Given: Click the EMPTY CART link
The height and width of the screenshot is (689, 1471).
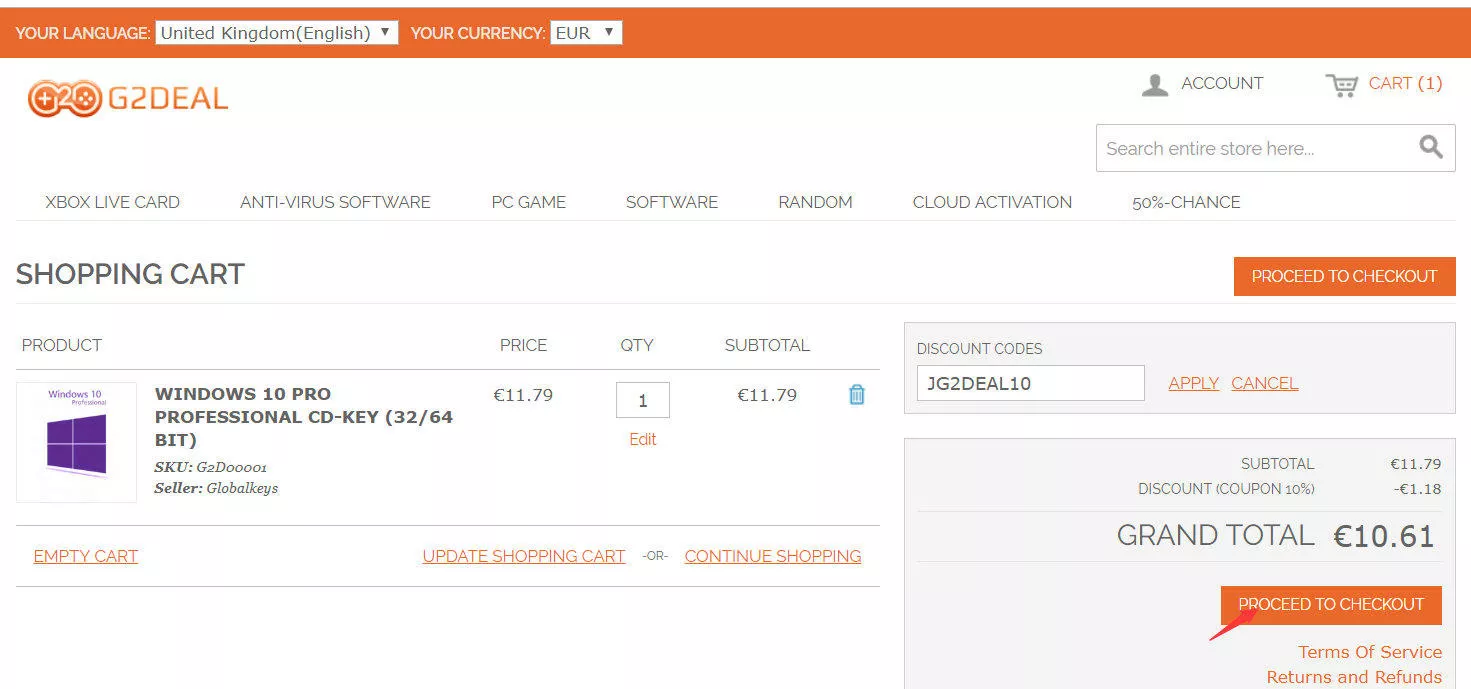Looking at the screenshot, I should tap(85, 556).
